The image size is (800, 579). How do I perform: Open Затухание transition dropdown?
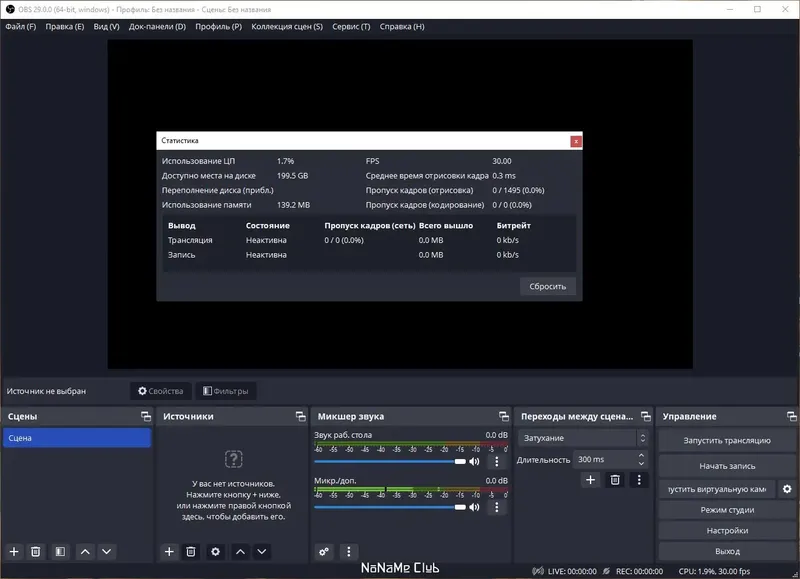[583, 438]
